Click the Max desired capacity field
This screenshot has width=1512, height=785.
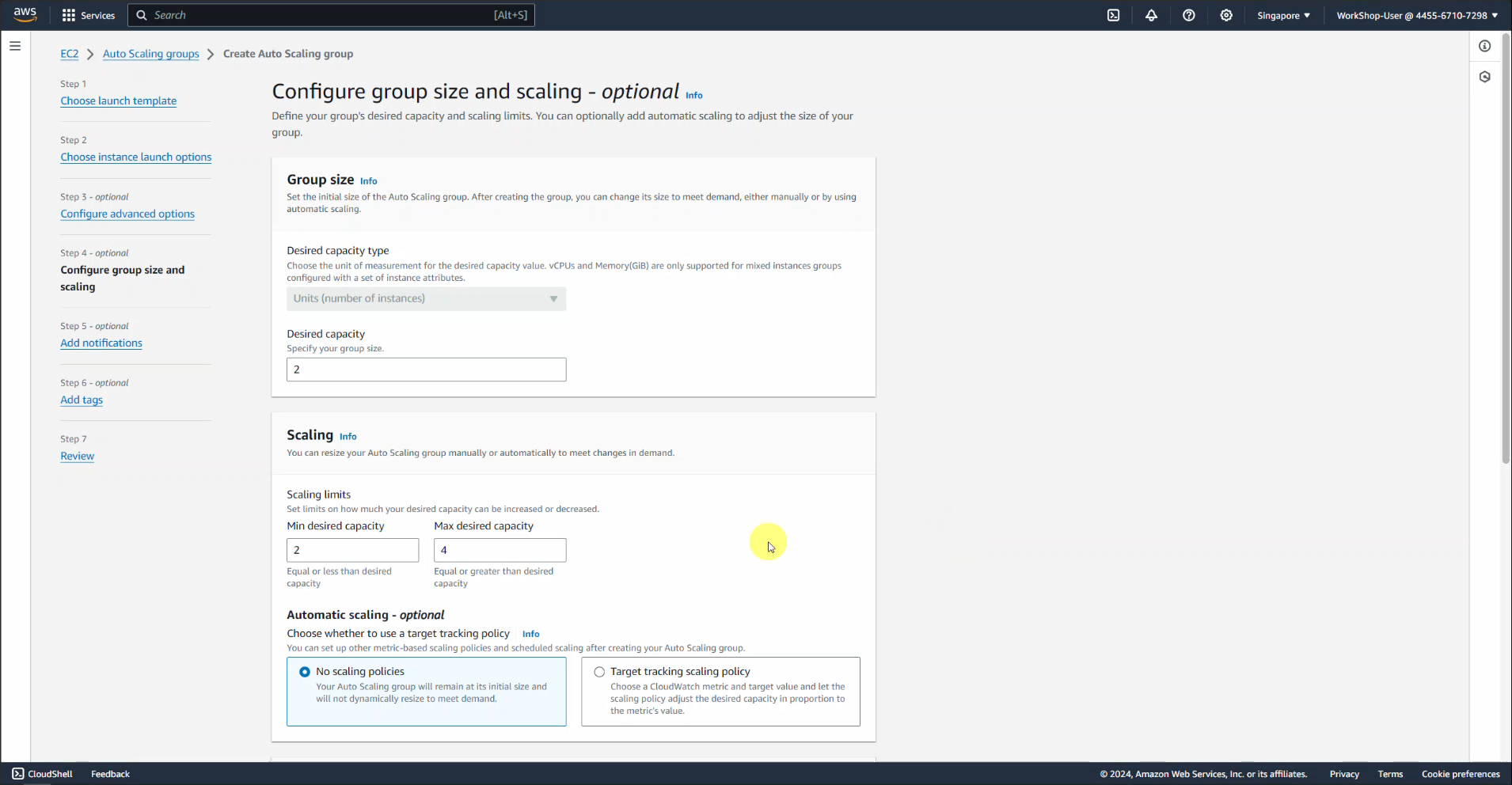point(500,550)
